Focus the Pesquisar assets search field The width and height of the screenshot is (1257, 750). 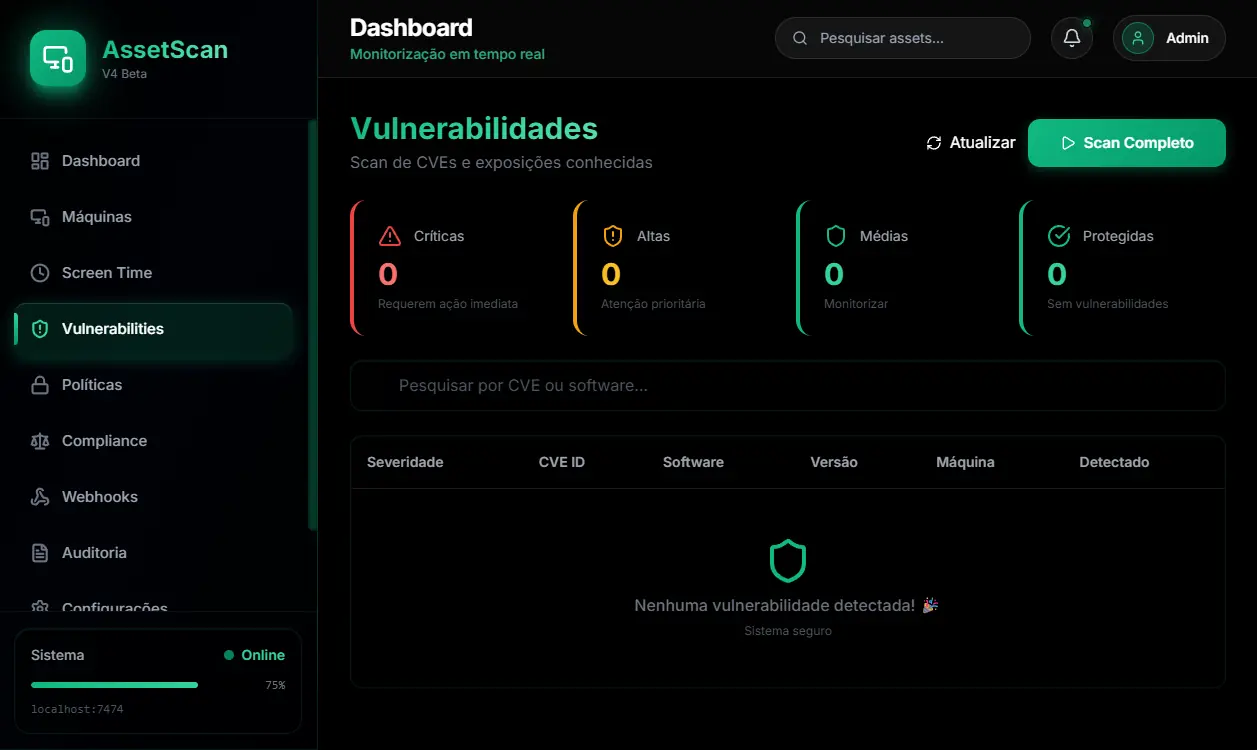903,38
